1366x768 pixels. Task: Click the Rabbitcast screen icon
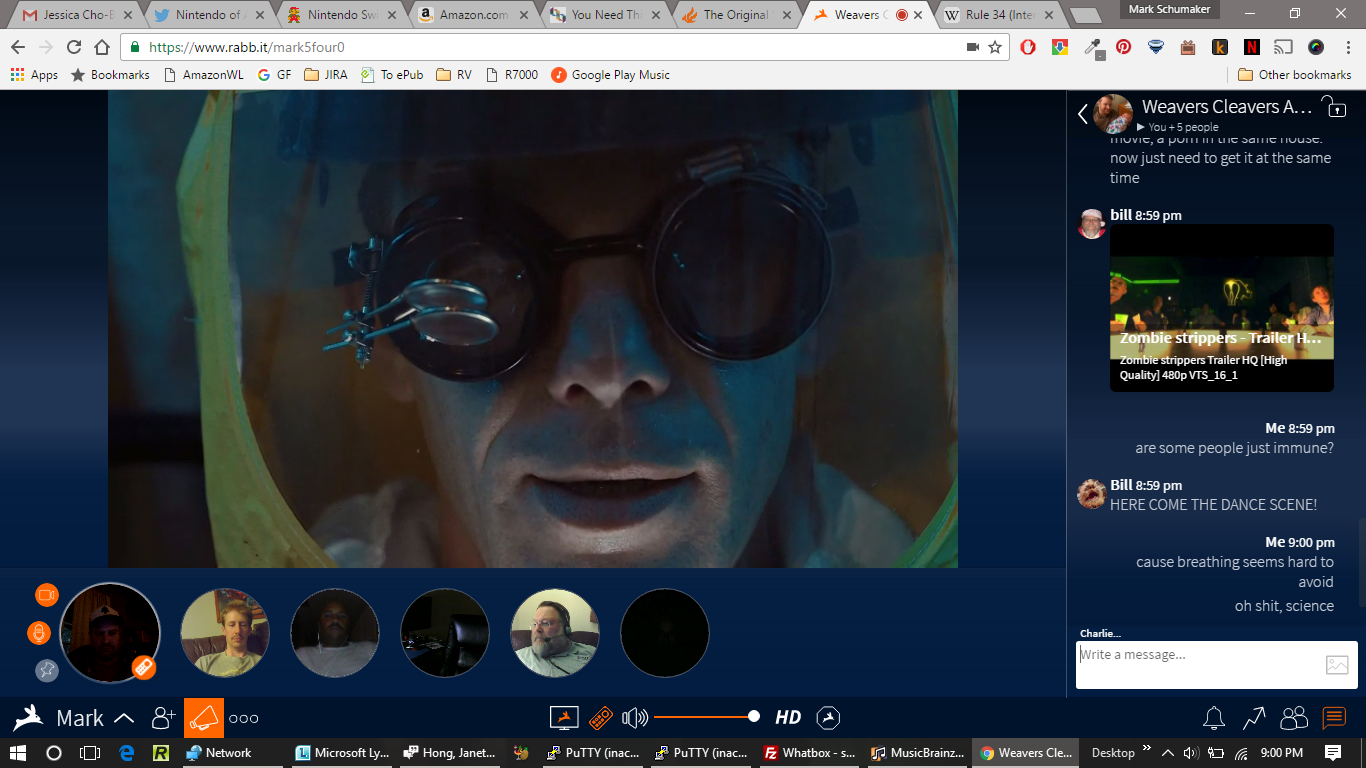click(x=565, y=717)
